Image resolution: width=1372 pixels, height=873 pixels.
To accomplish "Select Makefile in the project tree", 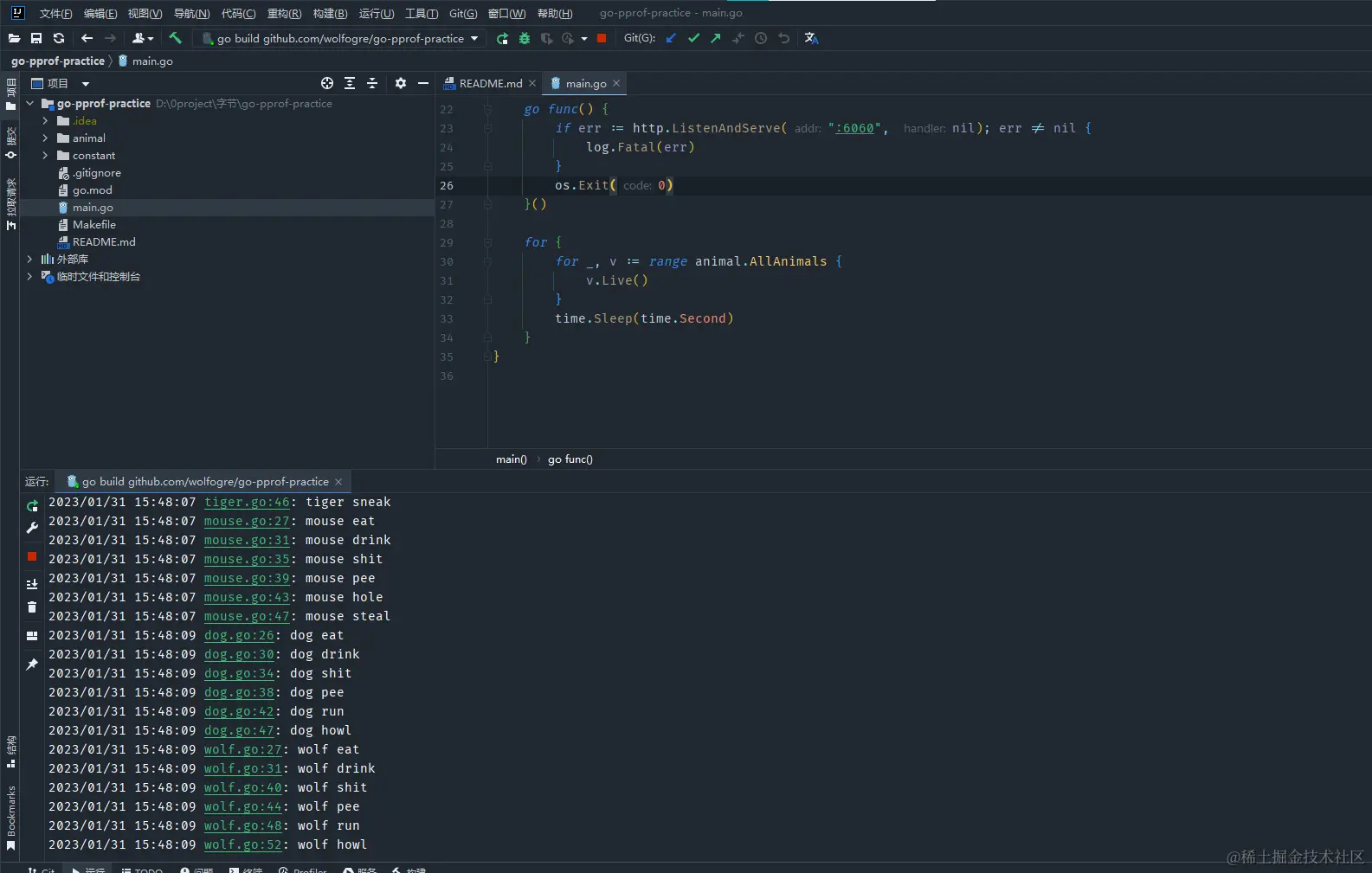I will 93,224.
